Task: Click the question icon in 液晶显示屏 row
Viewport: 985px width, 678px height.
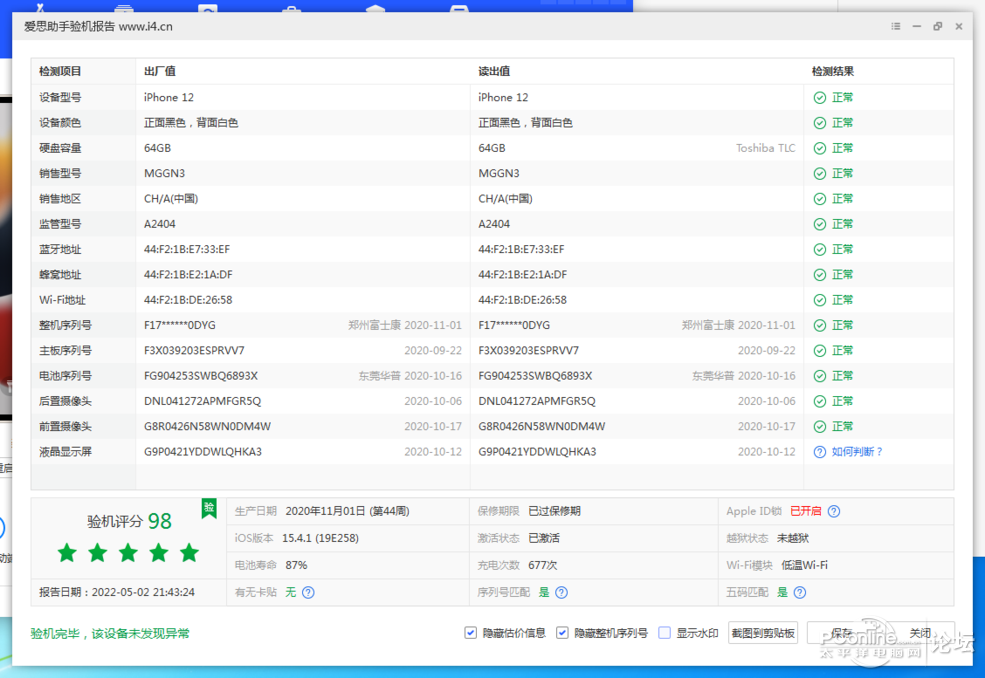Action: point(820,452)
